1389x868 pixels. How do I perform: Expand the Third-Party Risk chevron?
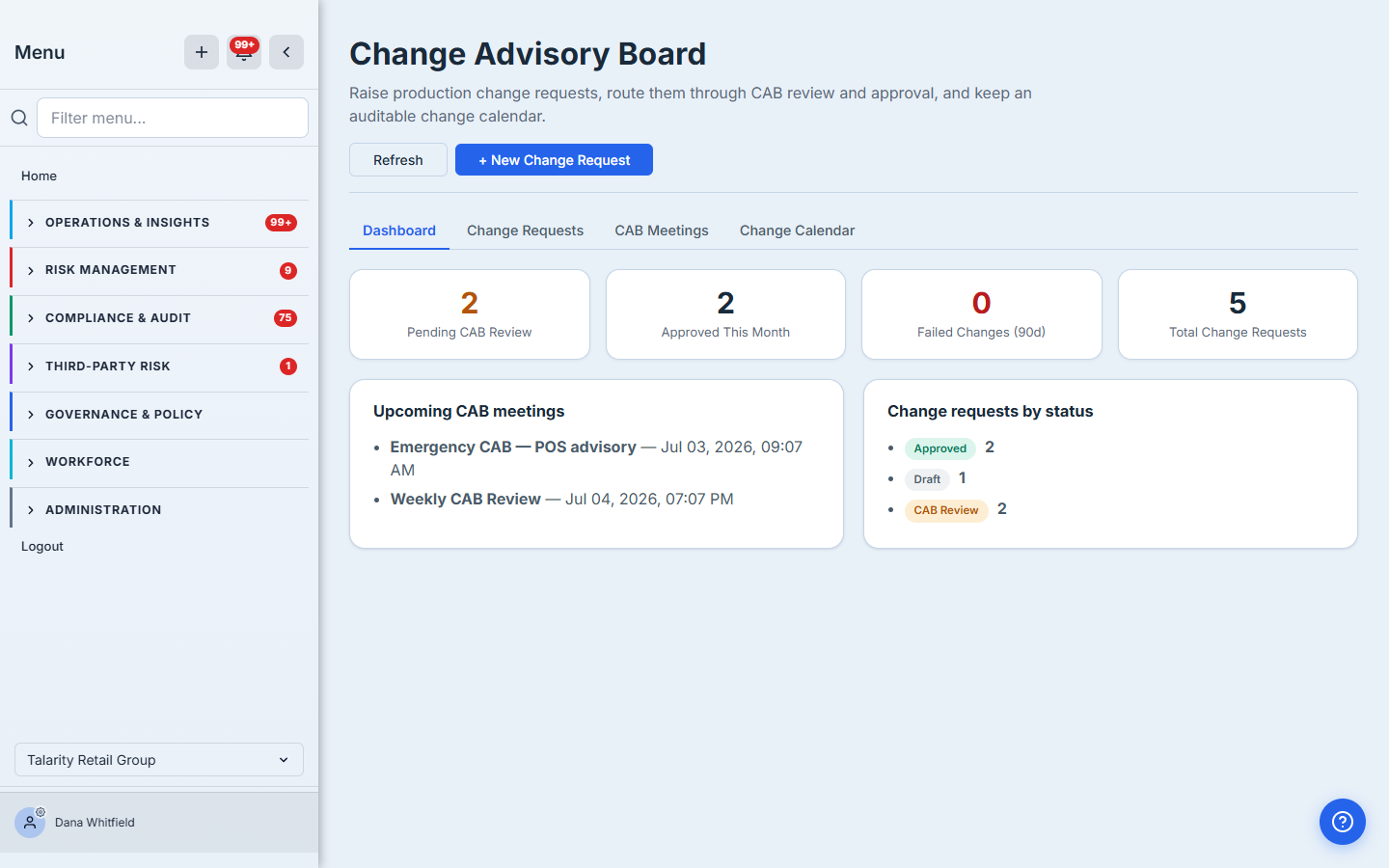point(31,366)
